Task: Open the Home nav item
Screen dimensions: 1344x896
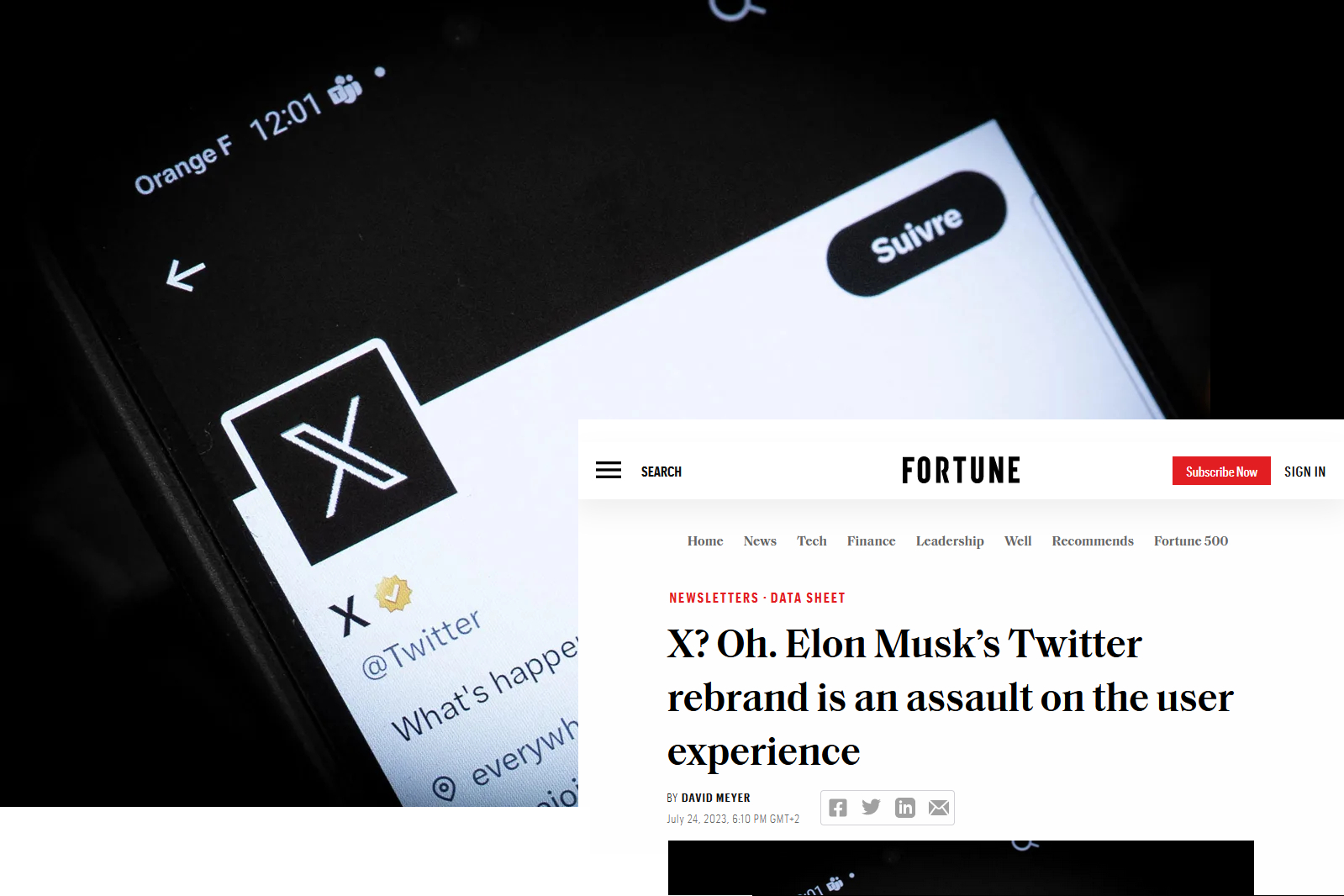Action: tap(705, 541)
